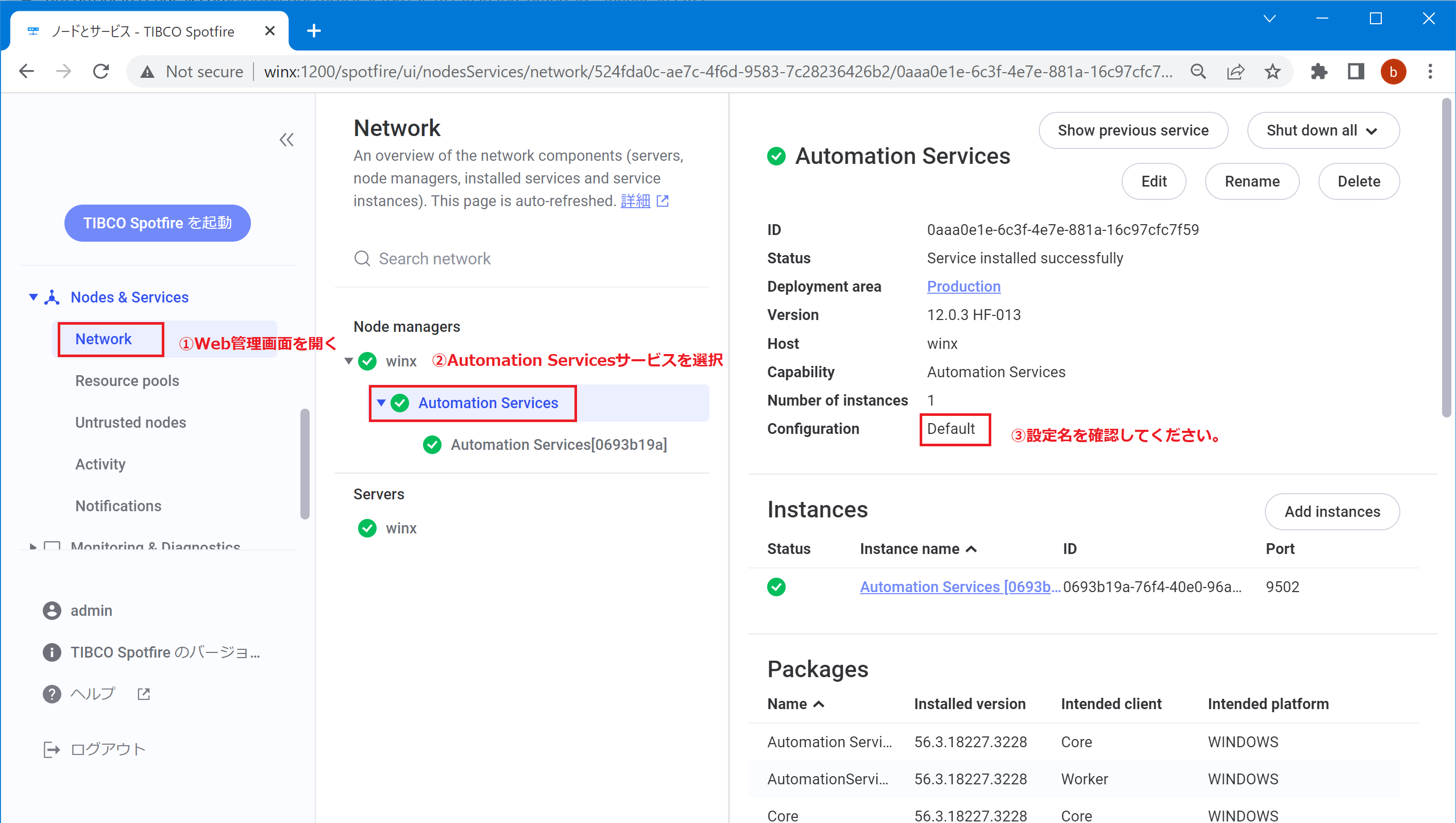Open the browser zoom magnifier icon
Screen dimensions: 1456x823
(x=1198, y=72)
